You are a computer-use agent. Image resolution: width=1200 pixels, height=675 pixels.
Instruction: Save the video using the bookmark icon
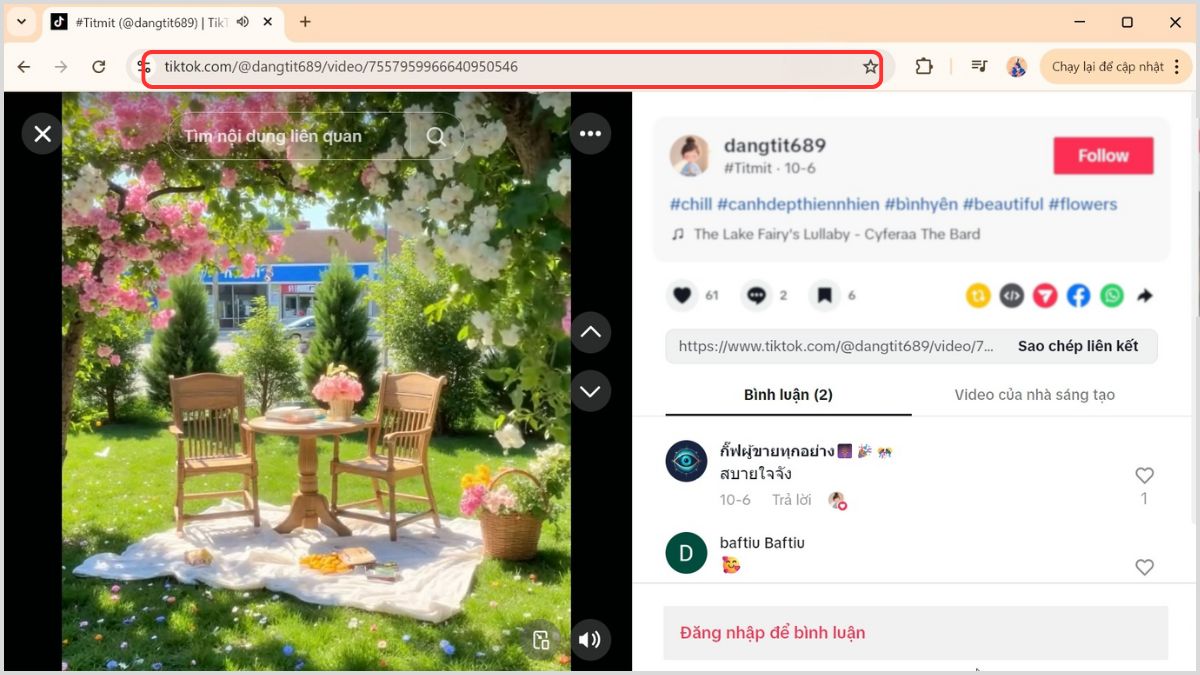click(x=823, y=295)
